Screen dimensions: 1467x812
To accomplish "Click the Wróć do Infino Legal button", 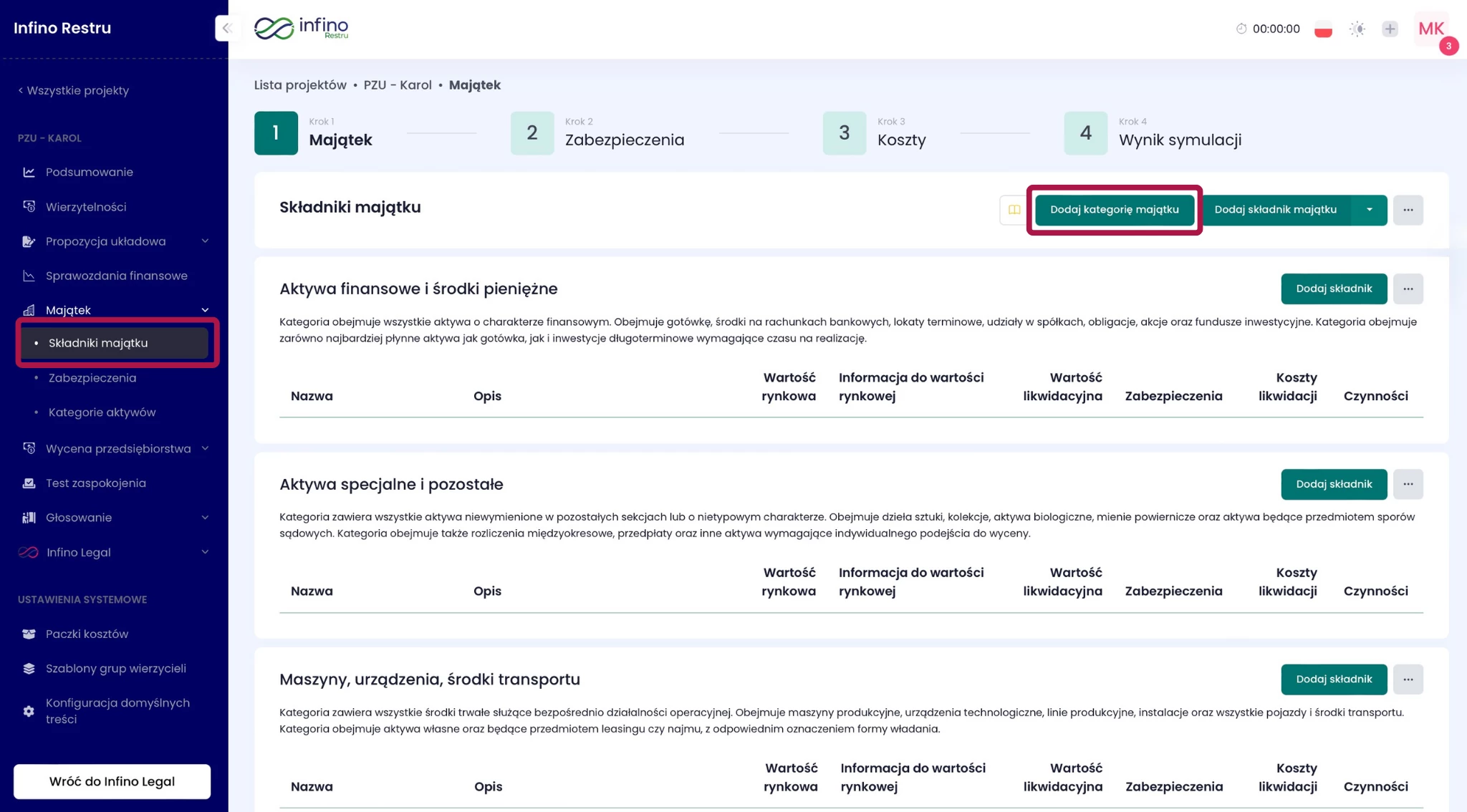I will tap(112, 781).
